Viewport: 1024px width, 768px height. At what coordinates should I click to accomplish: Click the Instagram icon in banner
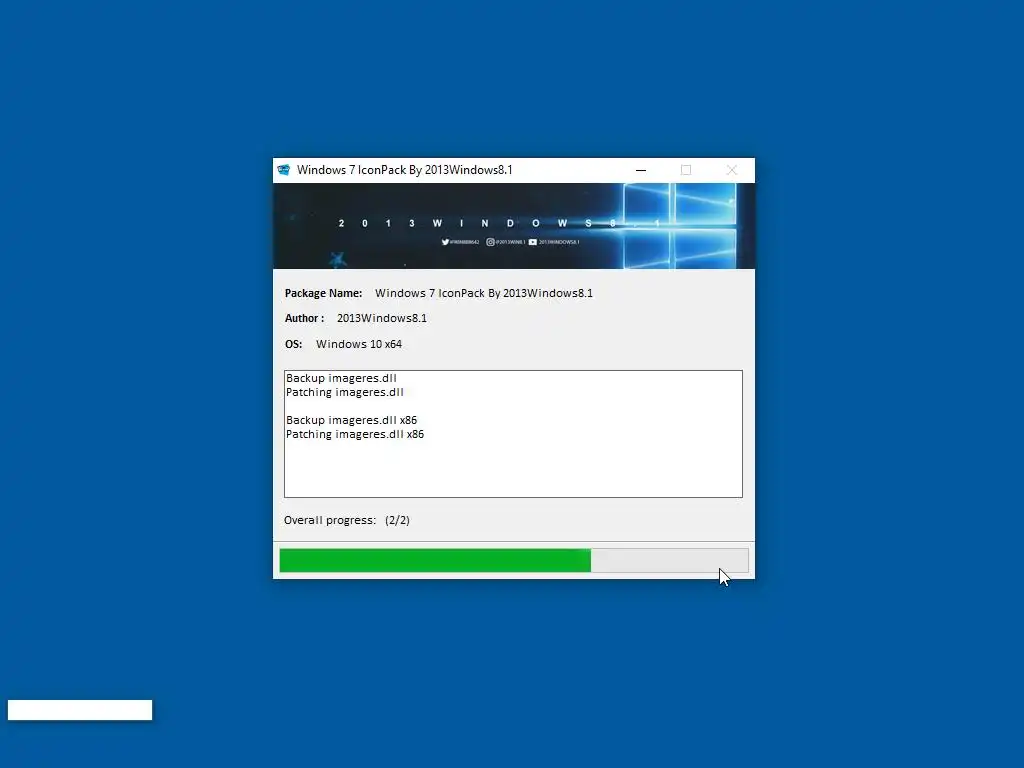(x=490, y=242)
